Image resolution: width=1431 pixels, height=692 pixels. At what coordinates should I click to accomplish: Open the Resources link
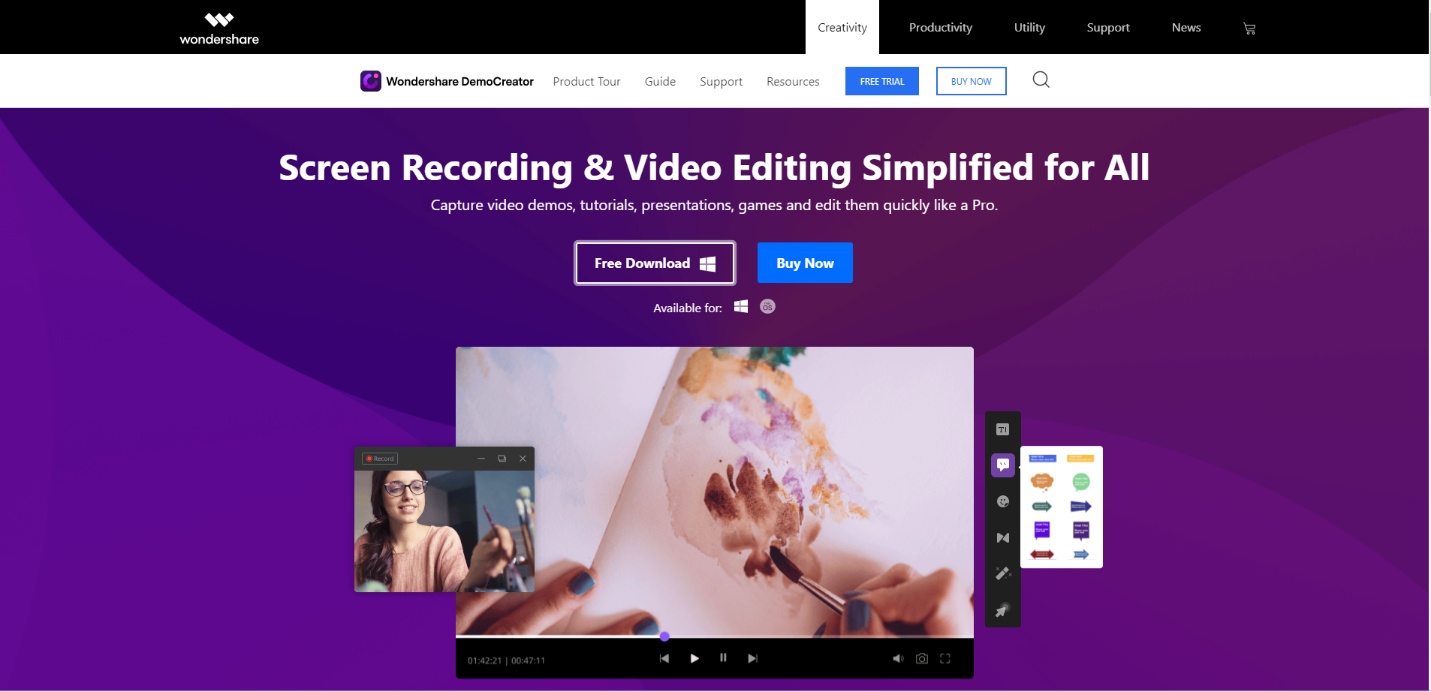pyautogui.click(x=793, y=81)
